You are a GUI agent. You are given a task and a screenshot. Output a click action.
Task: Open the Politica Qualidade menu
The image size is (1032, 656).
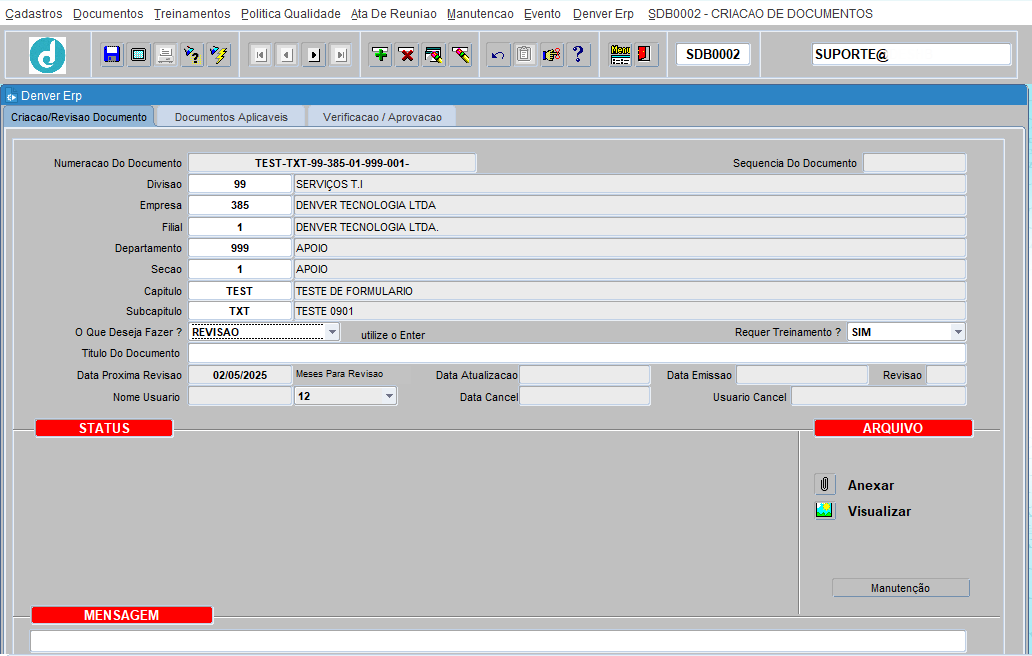(x=291, y=14)
